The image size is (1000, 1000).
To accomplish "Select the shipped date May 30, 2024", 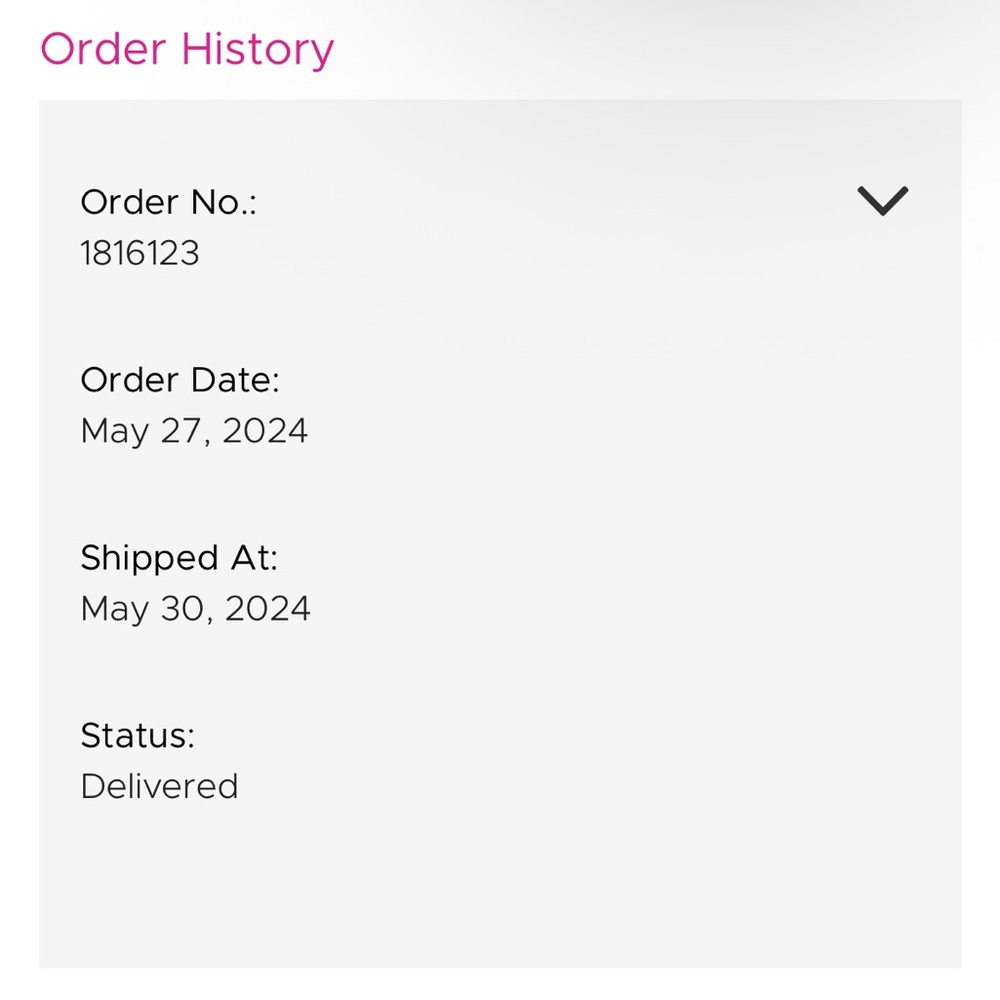I will (195, 609).
